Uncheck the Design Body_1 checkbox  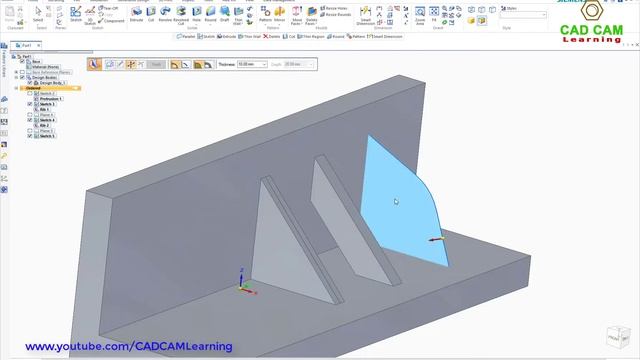pyautogui.click(x=30, y=82)
